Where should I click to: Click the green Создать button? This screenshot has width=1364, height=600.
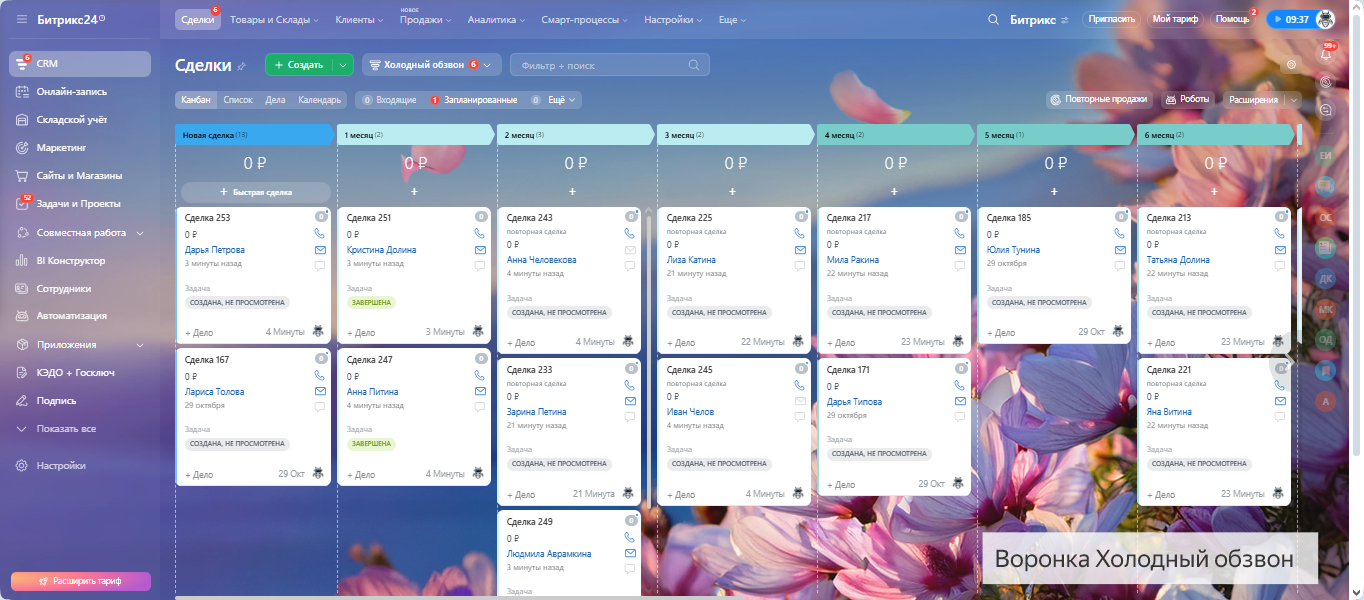[299, 65]
